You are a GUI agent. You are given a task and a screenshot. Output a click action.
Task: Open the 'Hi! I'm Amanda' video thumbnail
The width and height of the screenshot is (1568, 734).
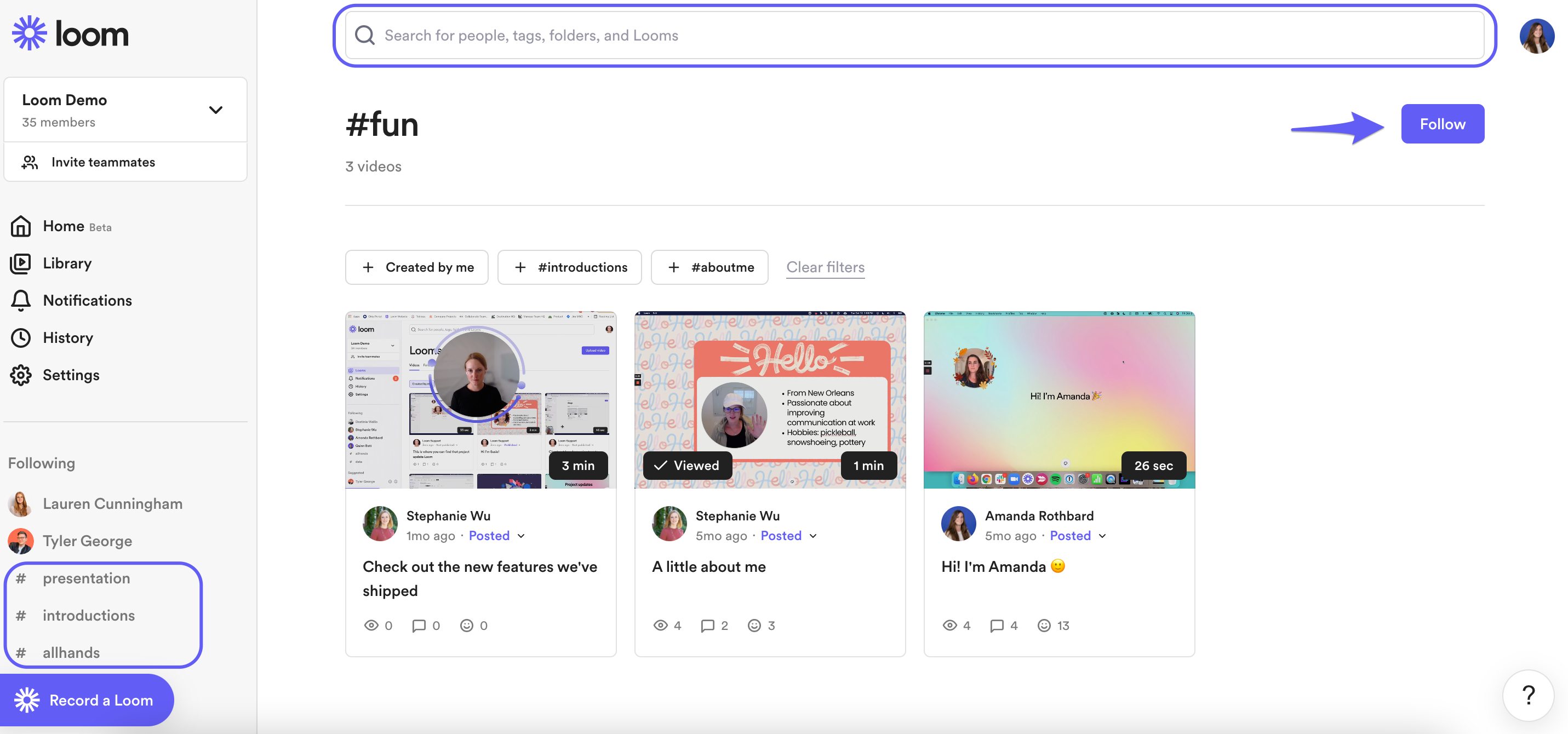[x=1058, y=400]
